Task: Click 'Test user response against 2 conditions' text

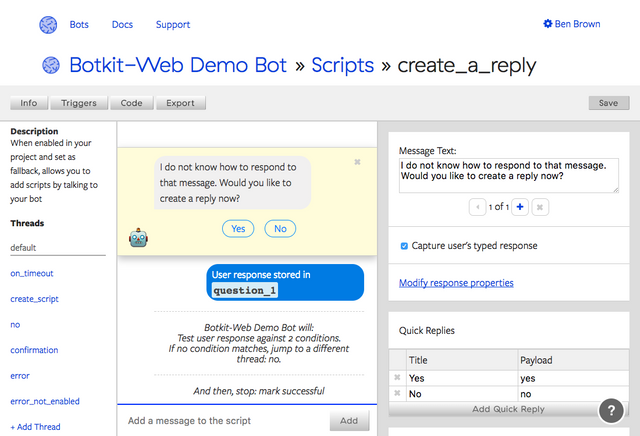Action: (259, 338)
